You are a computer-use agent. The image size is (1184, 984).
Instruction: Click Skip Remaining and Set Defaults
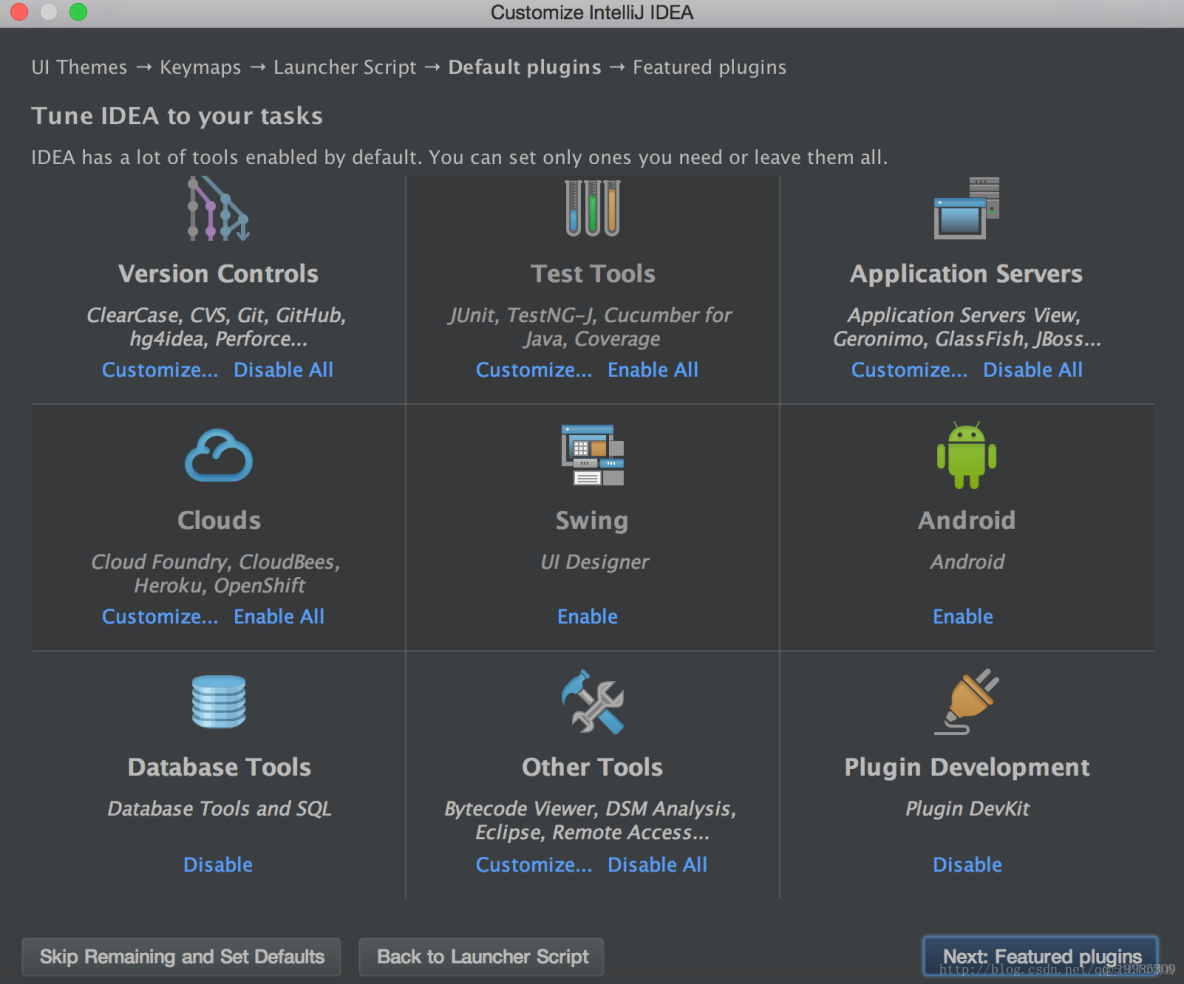181,957
